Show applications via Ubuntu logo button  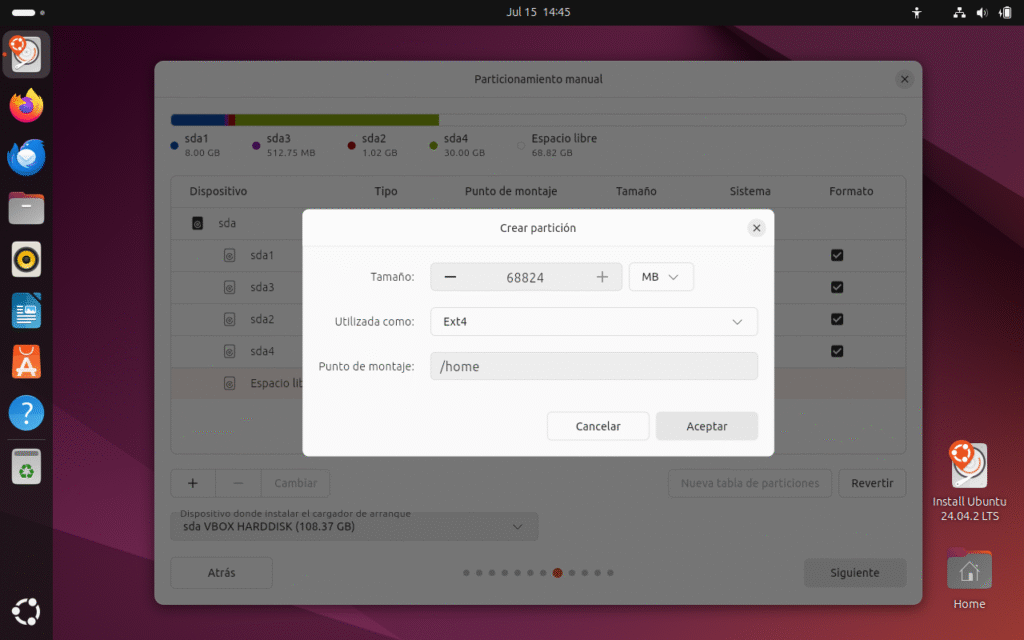pyautogui.click(x=26, y=612)
